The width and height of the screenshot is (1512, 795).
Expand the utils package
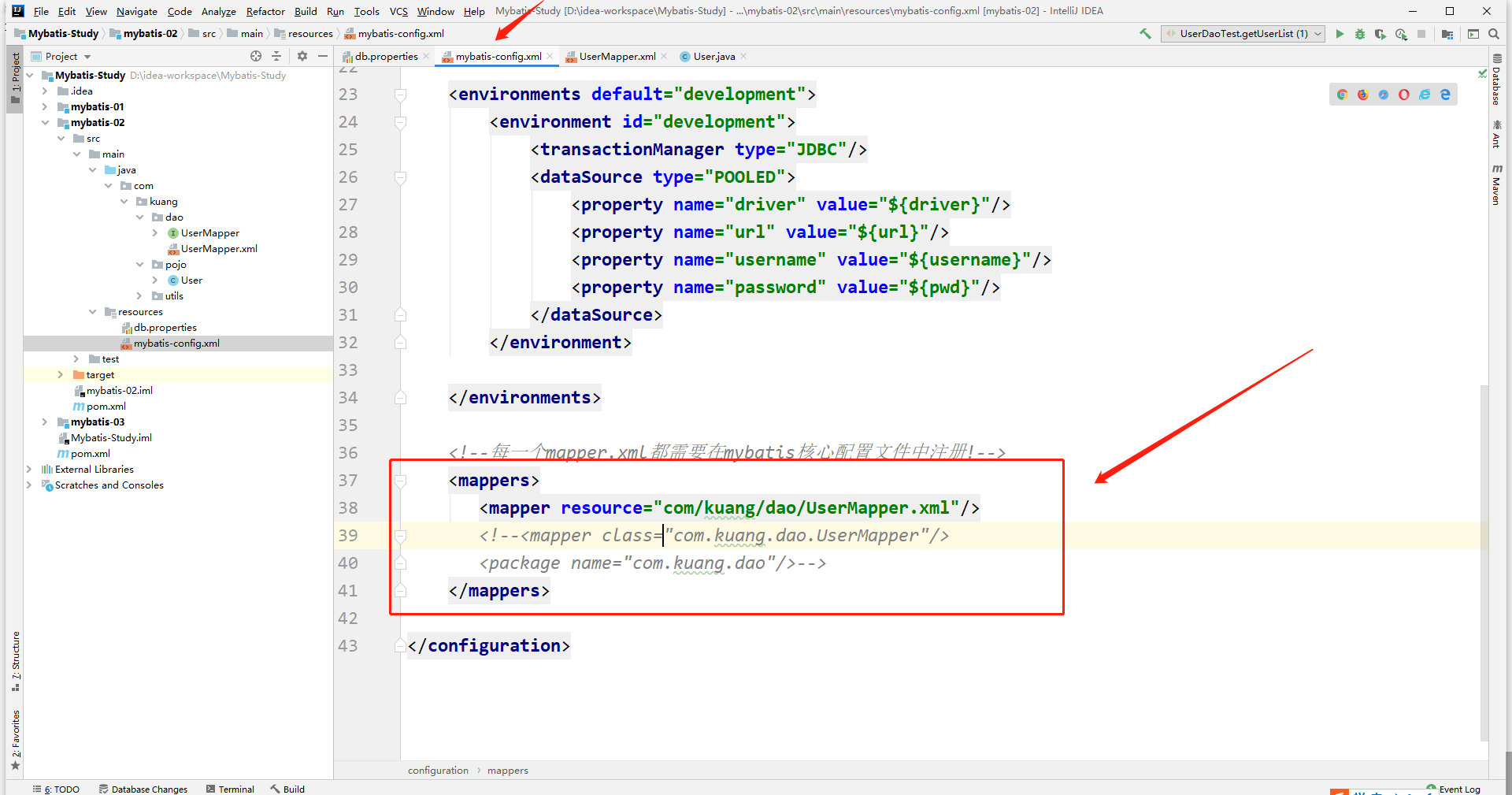[139, 296]
